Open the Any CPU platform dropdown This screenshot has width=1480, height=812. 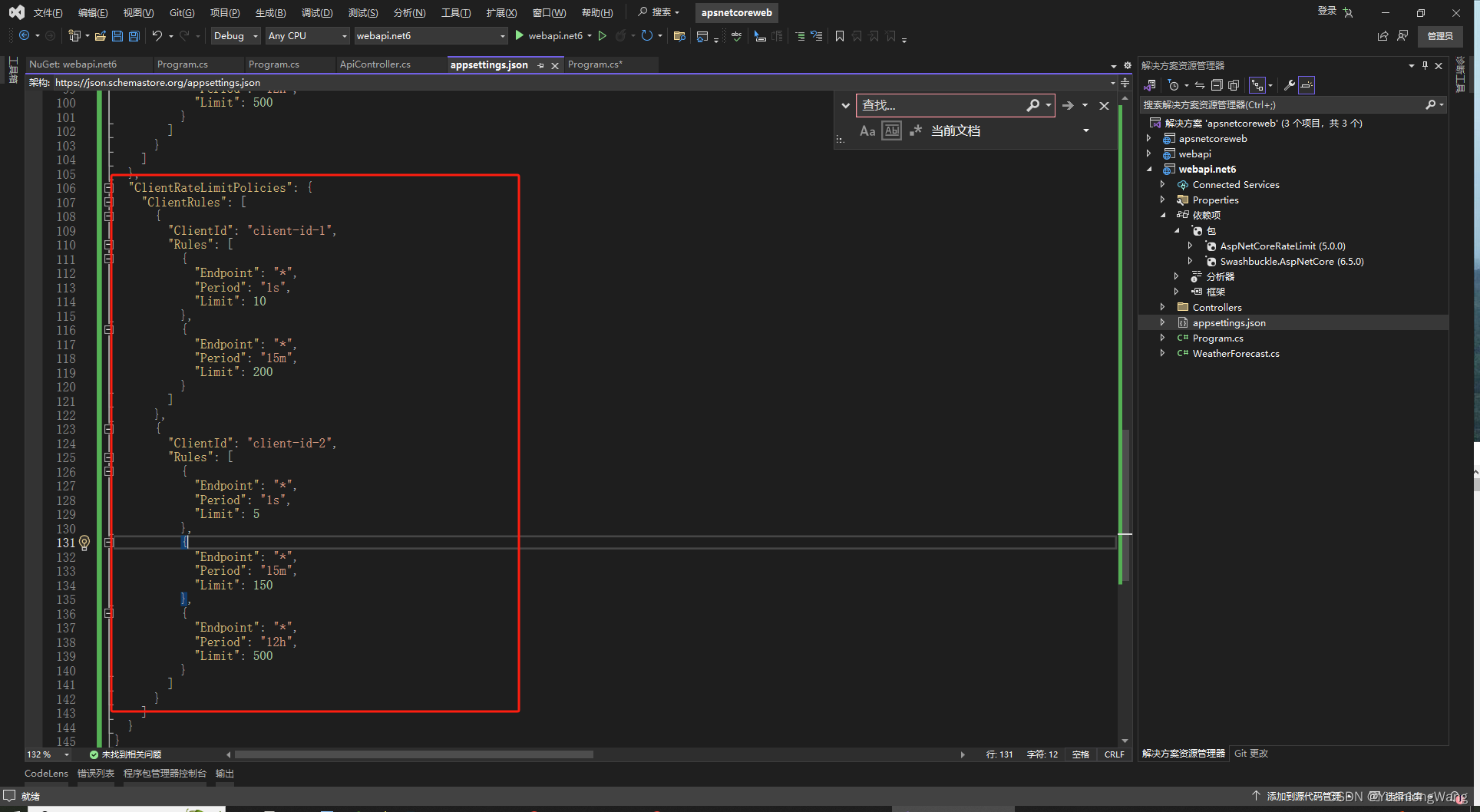point(307,35)
